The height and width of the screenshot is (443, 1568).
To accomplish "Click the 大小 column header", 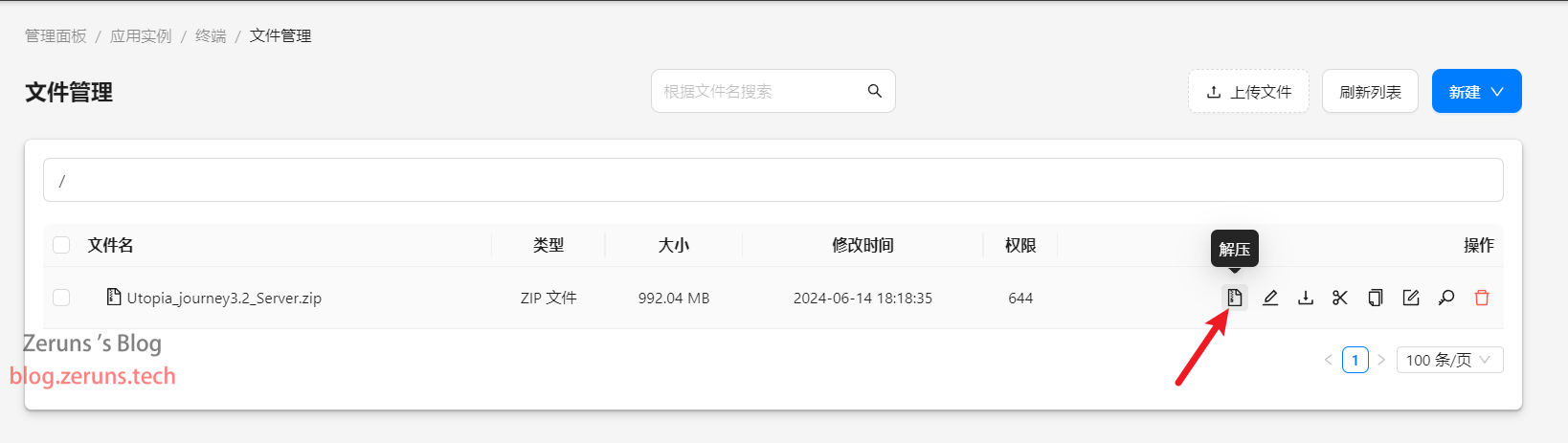I will pyautogui.click(x=674, y=245).
